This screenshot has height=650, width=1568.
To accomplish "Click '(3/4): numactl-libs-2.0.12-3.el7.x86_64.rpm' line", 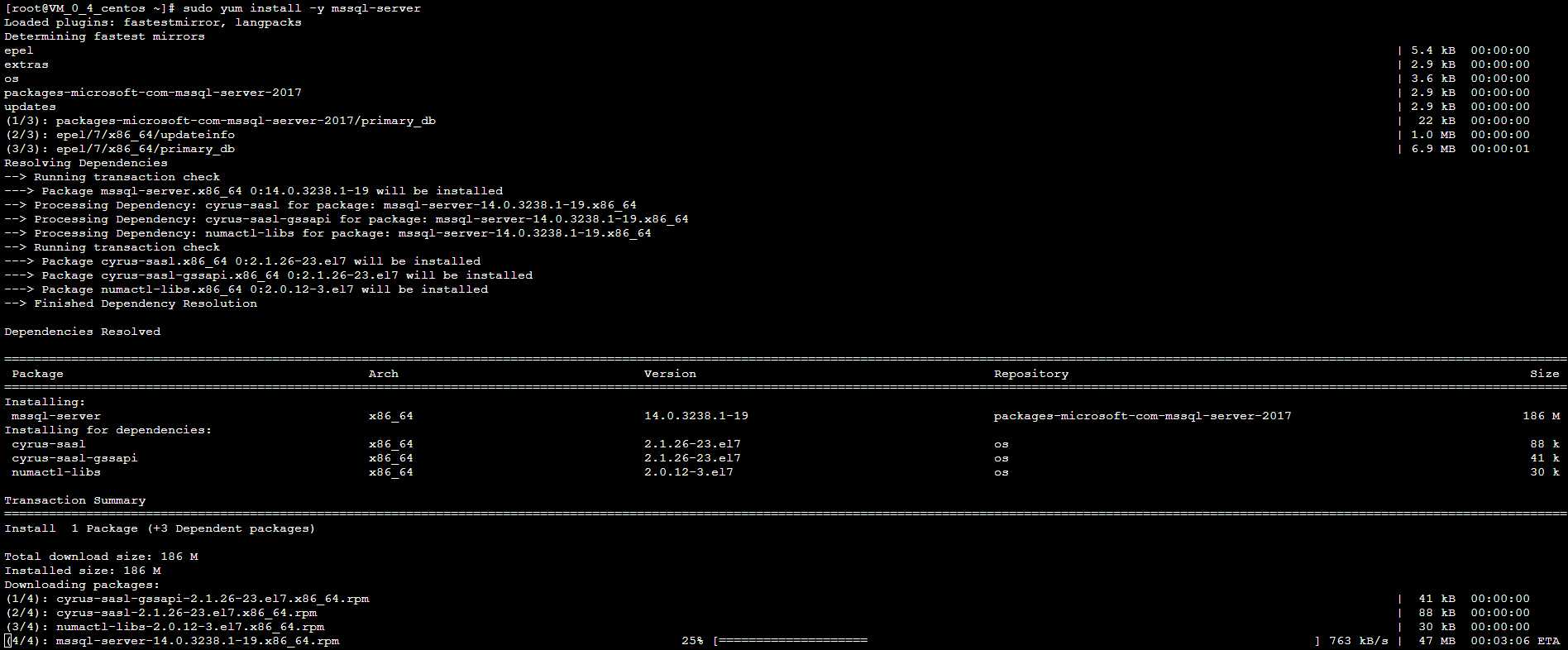I will point(164,627).
